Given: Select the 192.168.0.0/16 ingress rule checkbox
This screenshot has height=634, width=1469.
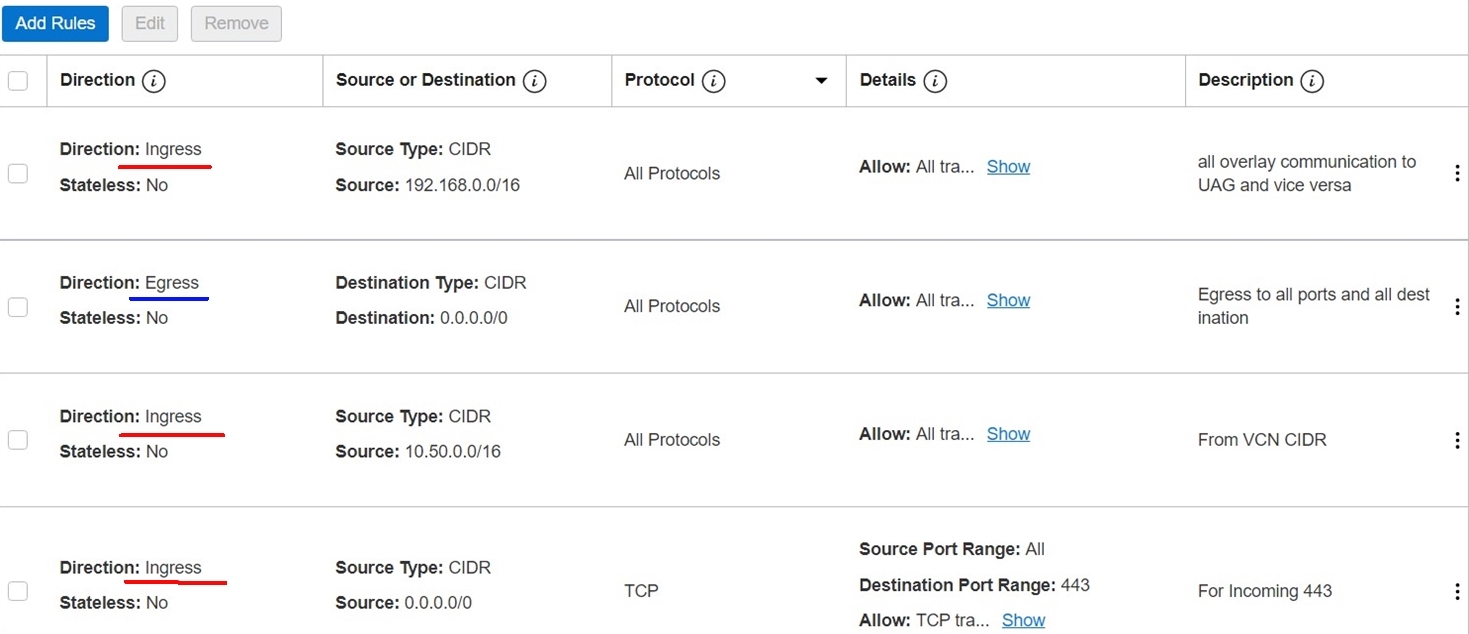Looking at the screenshot, I should point(18,174).
